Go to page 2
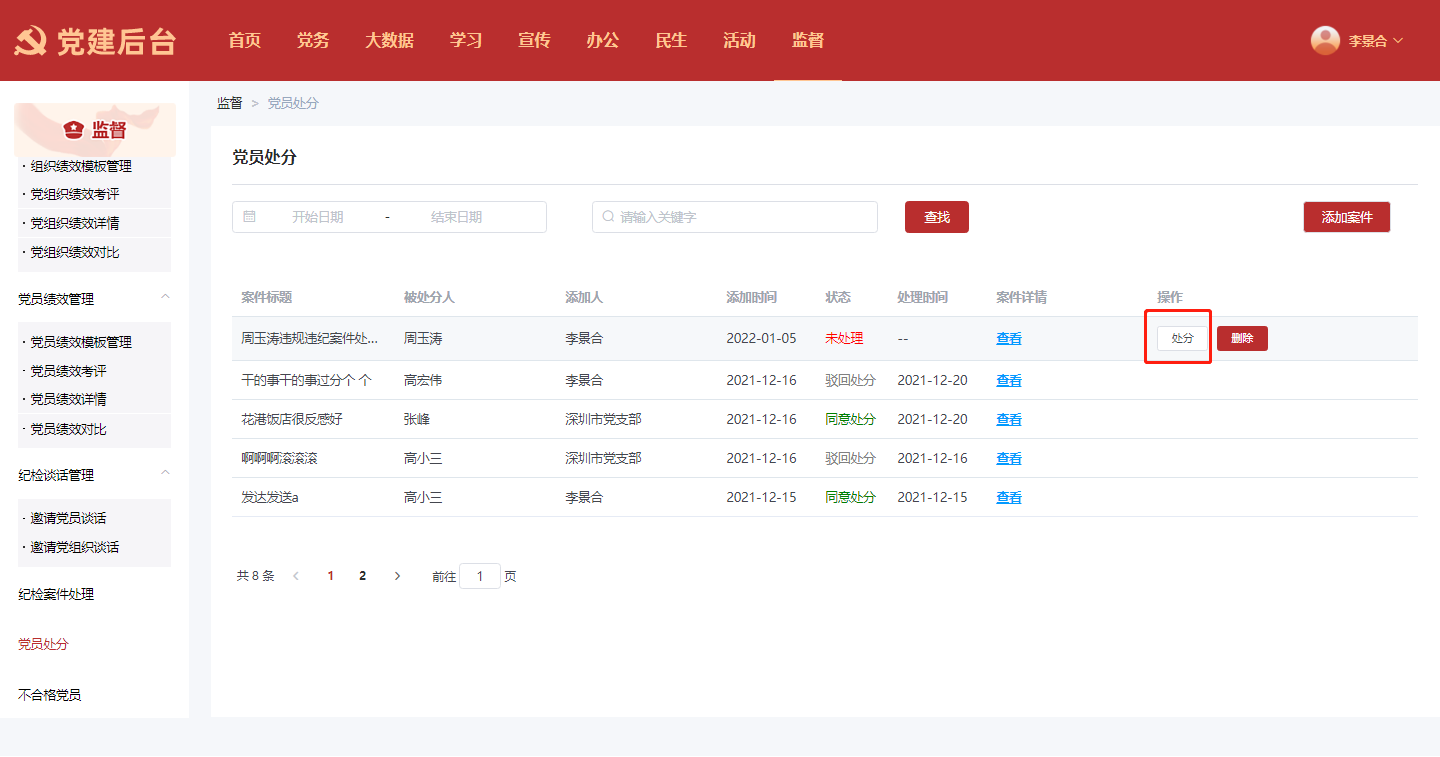 pyautogui.click(x=362, y=576)
